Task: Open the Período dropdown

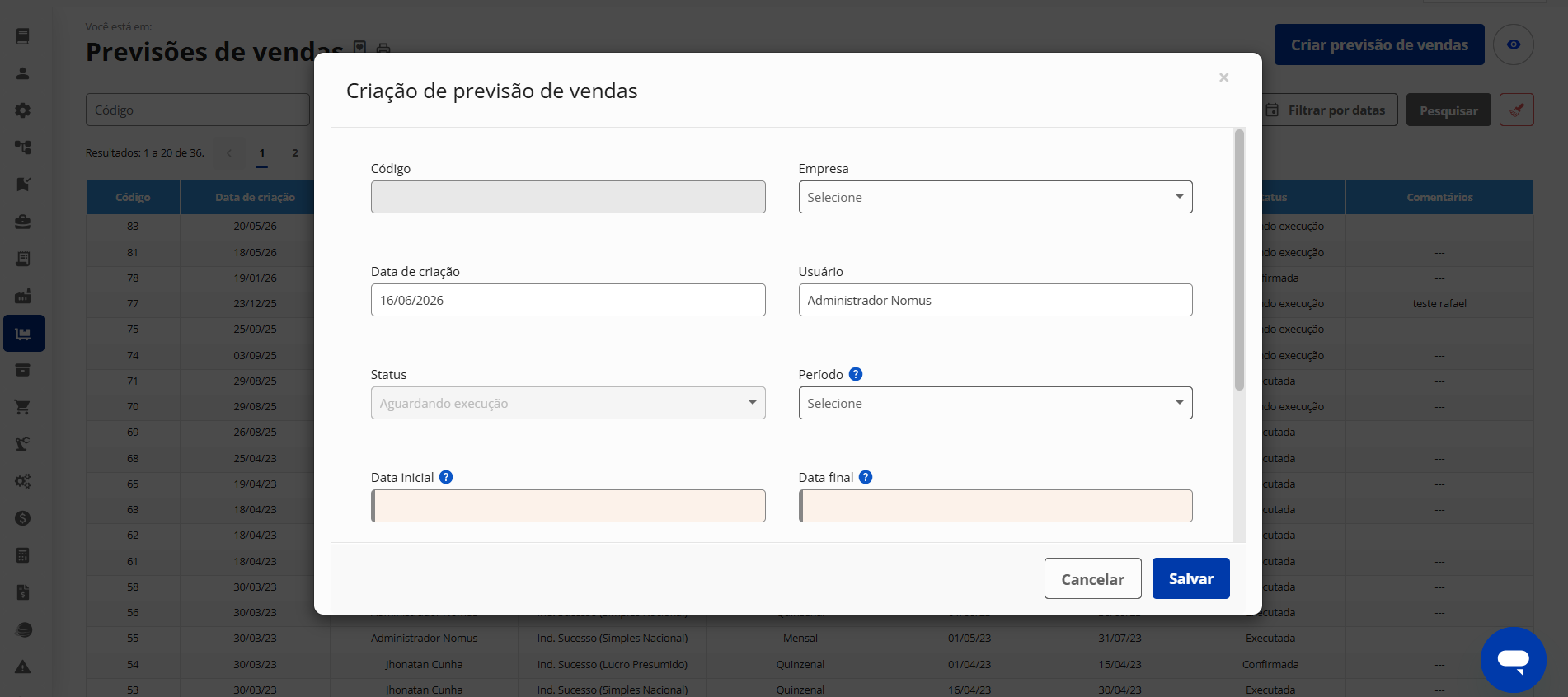Action: (995, 403)
